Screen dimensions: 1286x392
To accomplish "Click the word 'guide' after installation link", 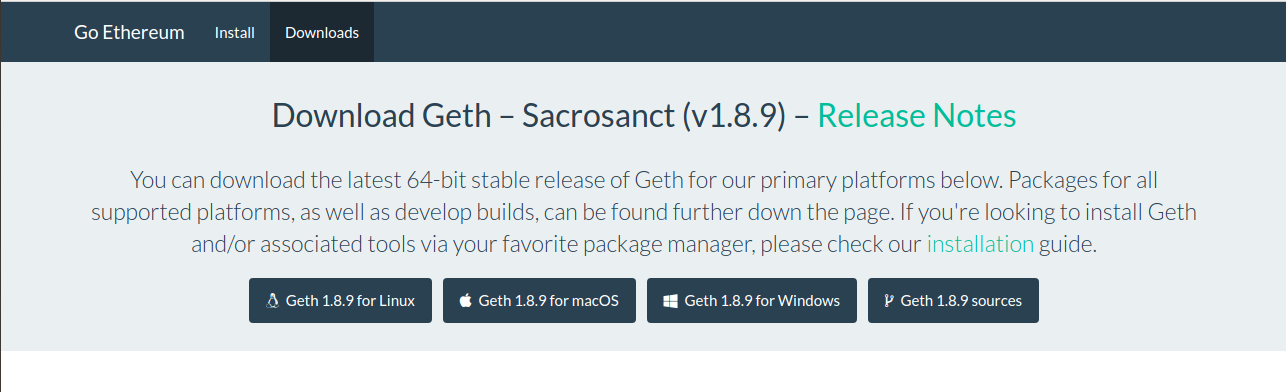I will pos(1068,244).
